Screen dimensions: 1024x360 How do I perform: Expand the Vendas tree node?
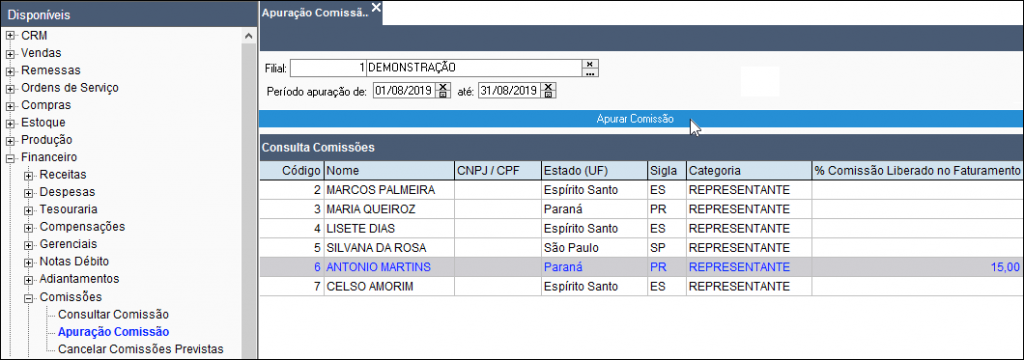click(x=10, y=54)
